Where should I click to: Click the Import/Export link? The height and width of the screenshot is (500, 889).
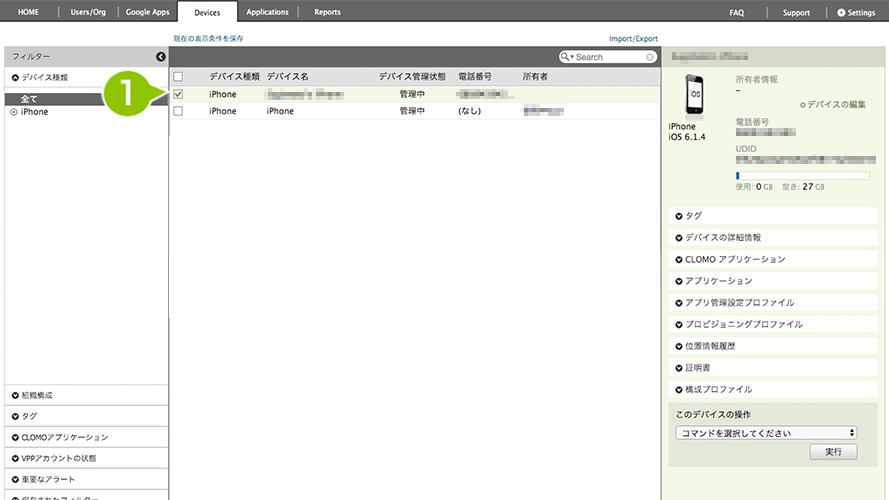tap(633, 39)
